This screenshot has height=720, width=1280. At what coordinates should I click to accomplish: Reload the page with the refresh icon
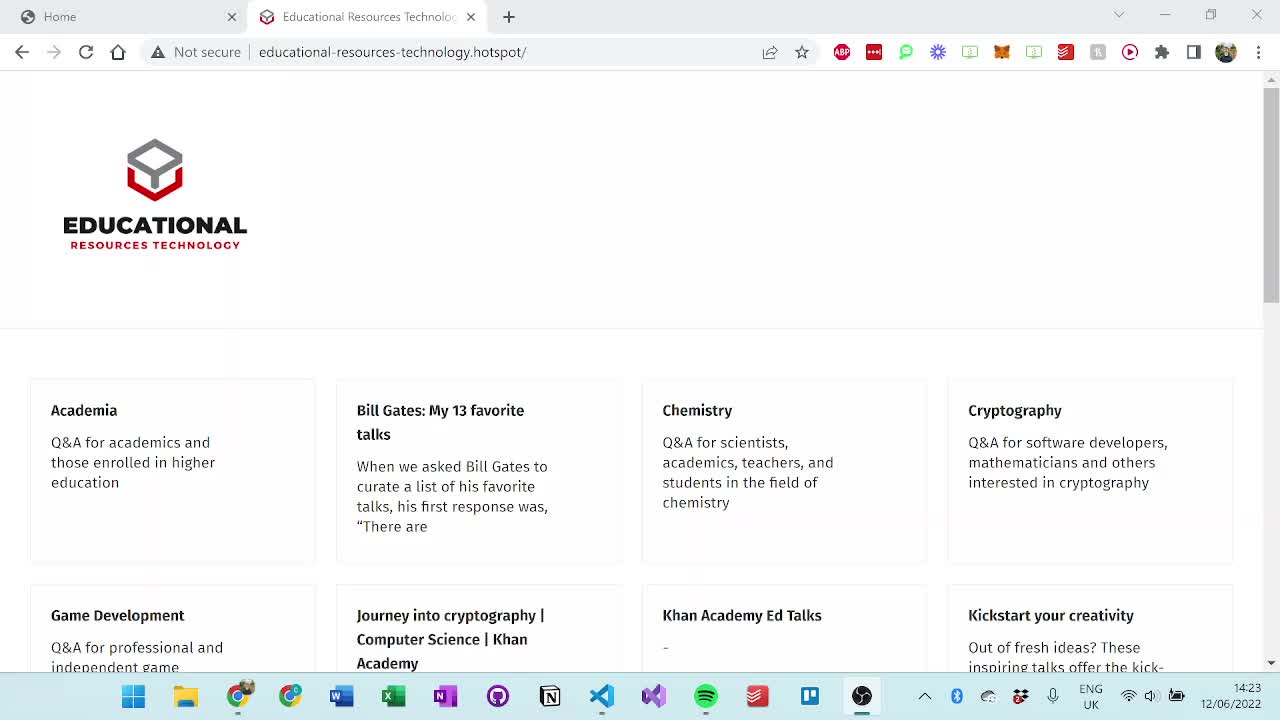86,52
